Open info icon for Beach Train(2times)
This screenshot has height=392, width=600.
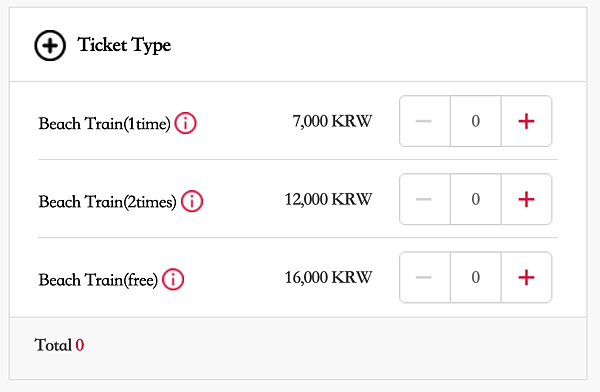tap(192, 201)
